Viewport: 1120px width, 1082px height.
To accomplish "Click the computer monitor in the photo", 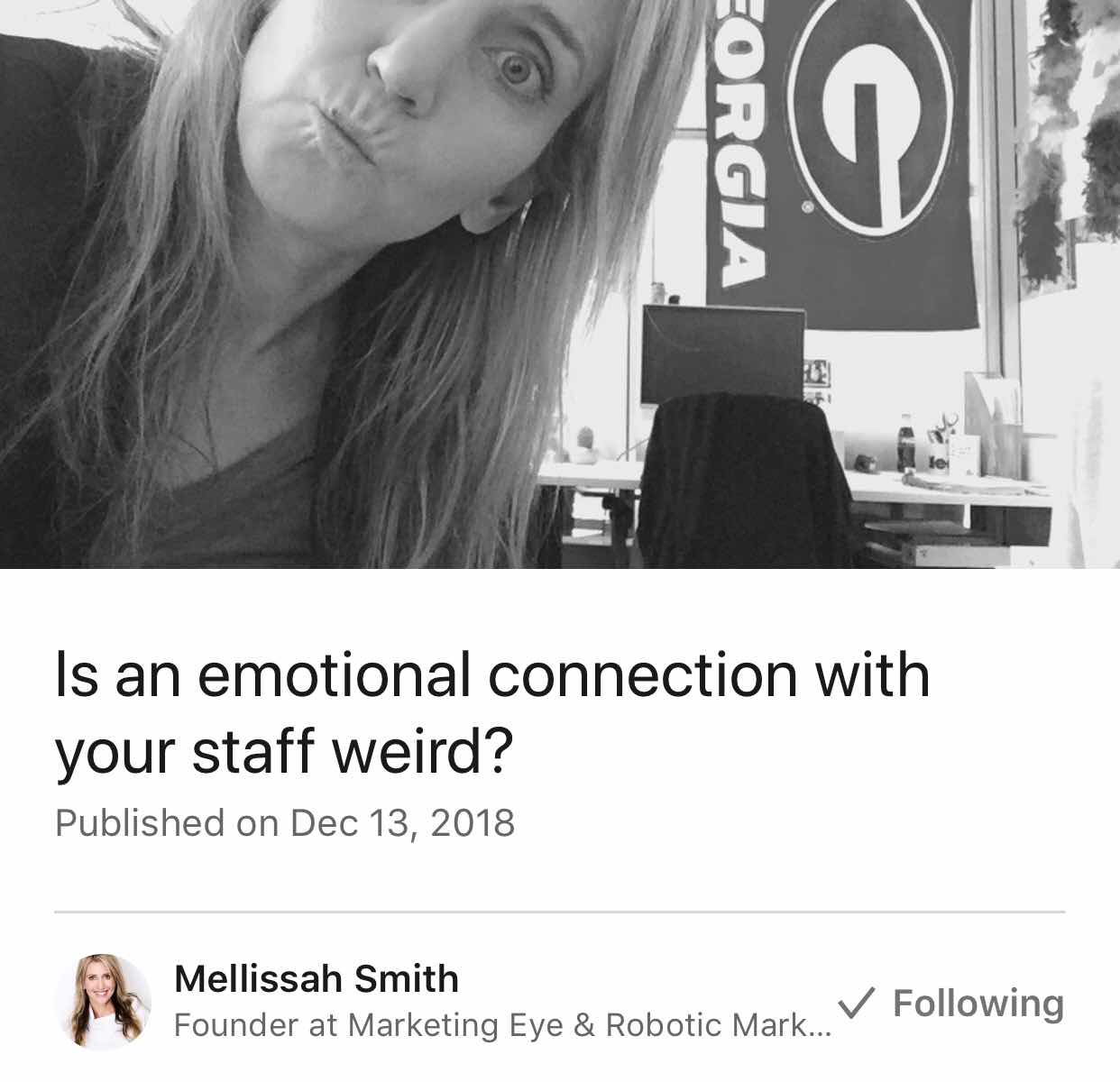I will click(x=723, y=355).
